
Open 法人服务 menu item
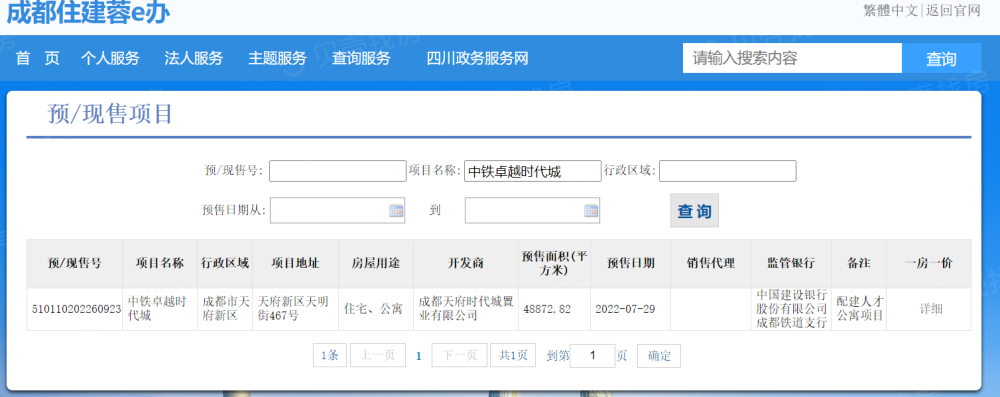pyautogui.click(x=194, y=59)
